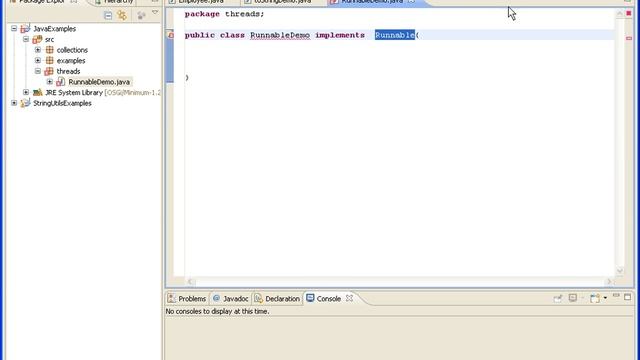
Task: Click the examples package icon
Action: [49, 60]
